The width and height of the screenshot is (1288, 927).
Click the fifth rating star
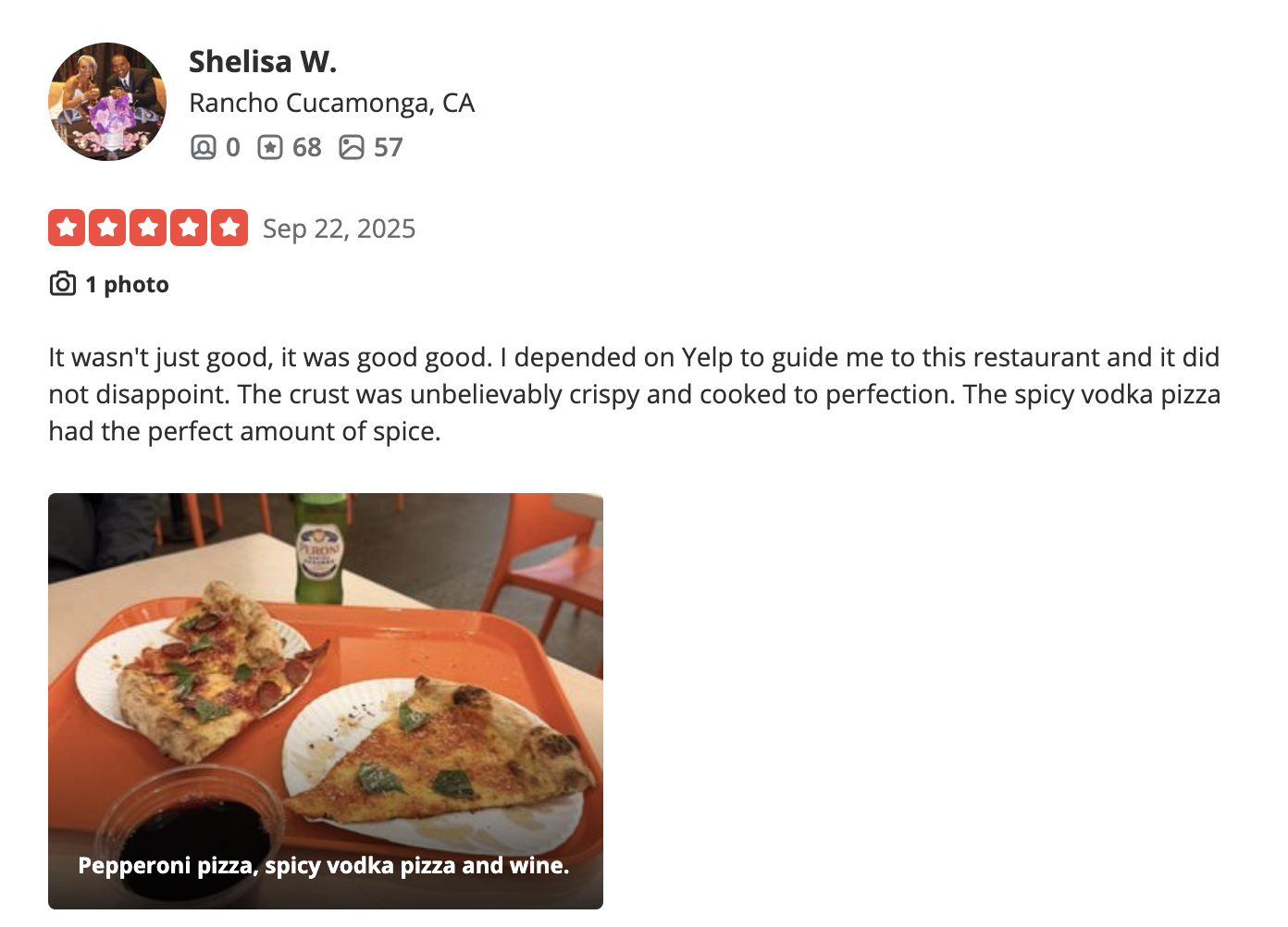(x=229, y=228)
